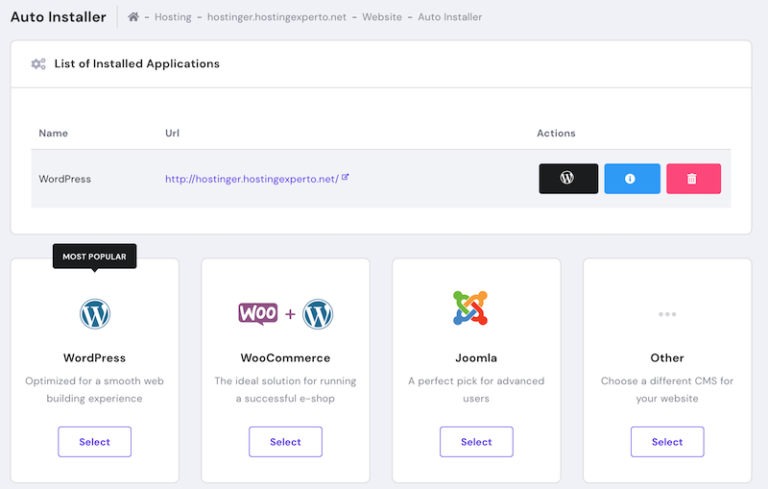The width and height of the screenshot is (768, 489).
Task: Click the gears icon beside list title
Action: (38, 64)
